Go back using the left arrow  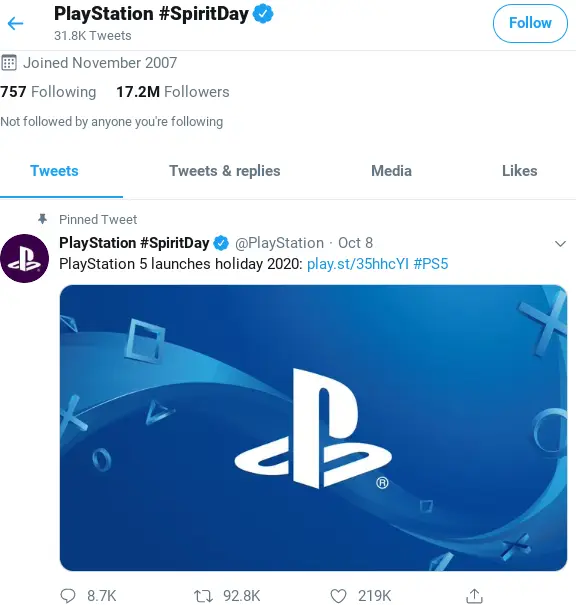click(x=15, y=24)
